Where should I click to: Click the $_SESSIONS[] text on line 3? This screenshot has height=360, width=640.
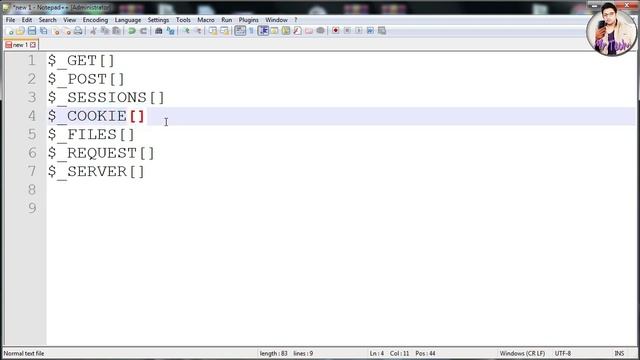pyautogui.click(x=106, y=98)
